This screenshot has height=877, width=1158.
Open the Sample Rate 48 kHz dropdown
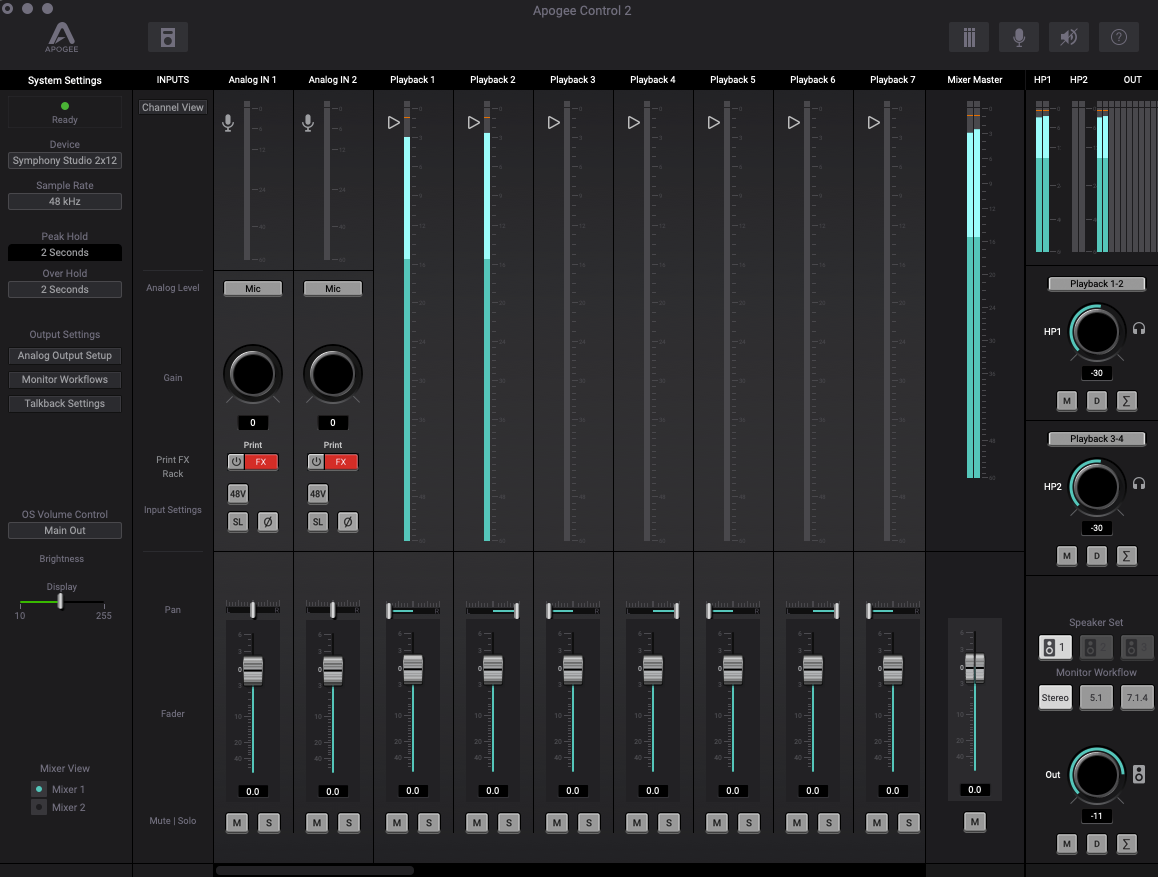click(x=65, y=202)
